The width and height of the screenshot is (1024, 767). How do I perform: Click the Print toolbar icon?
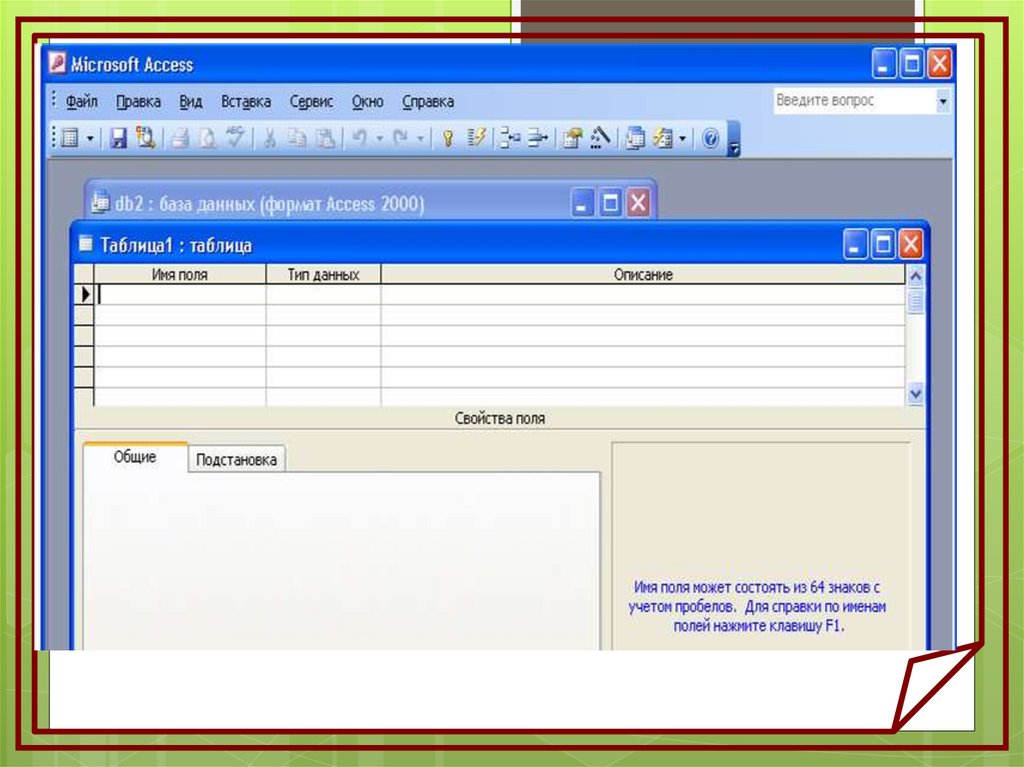tap(180, 138)
